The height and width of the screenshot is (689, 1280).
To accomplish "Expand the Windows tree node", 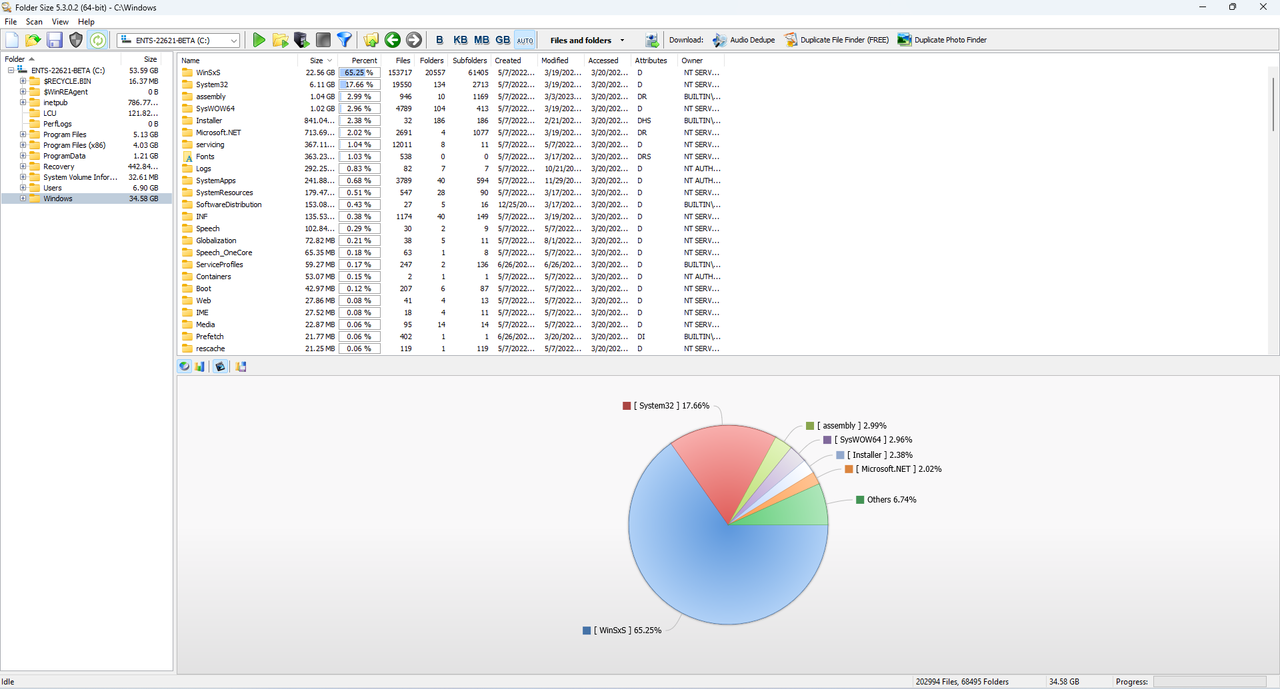I will [x=23, y=198].
